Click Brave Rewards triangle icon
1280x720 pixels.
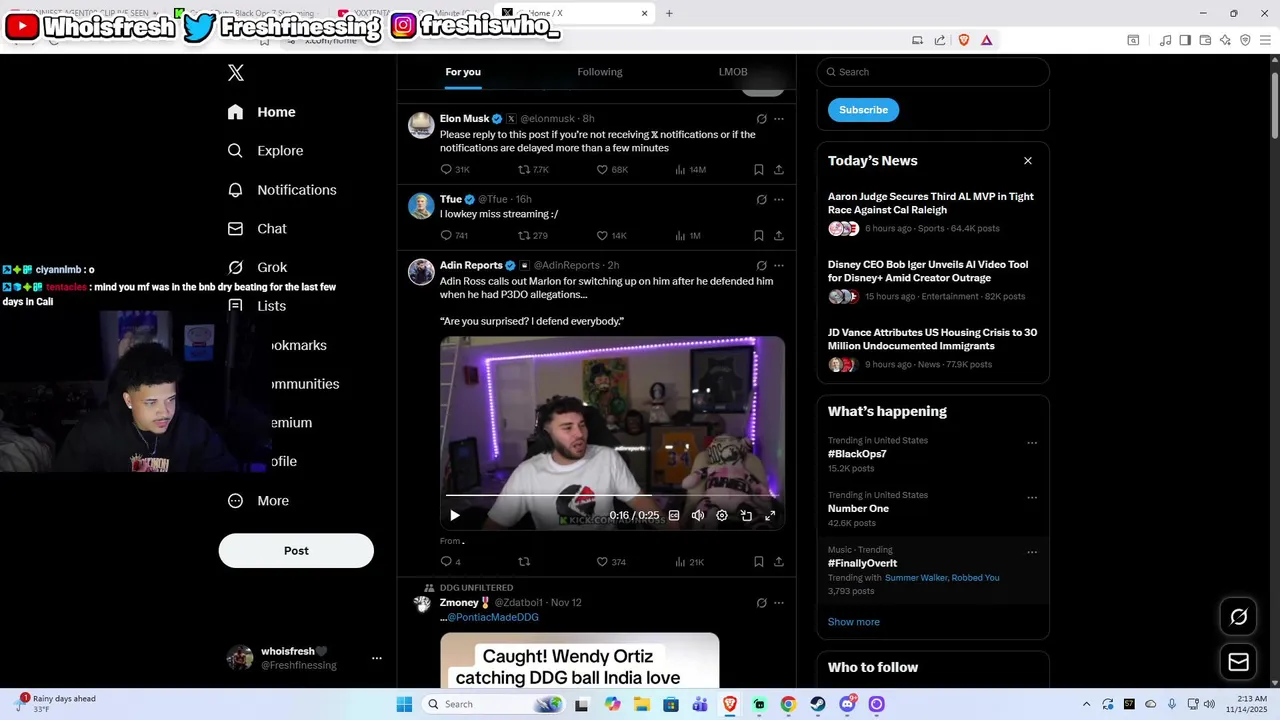pos(987,40)
